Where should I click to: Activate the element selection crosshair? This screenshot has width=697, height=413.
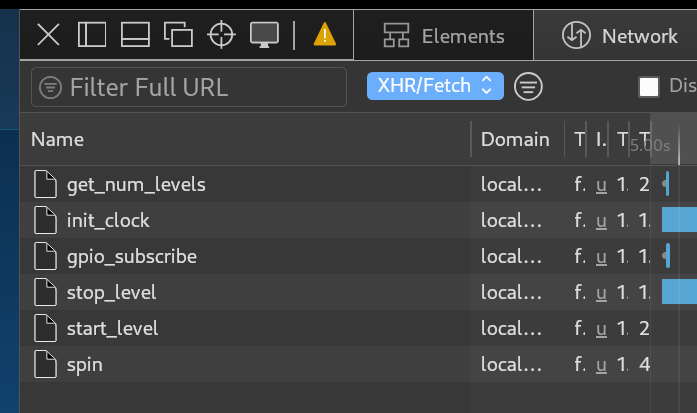click(221, 35)
